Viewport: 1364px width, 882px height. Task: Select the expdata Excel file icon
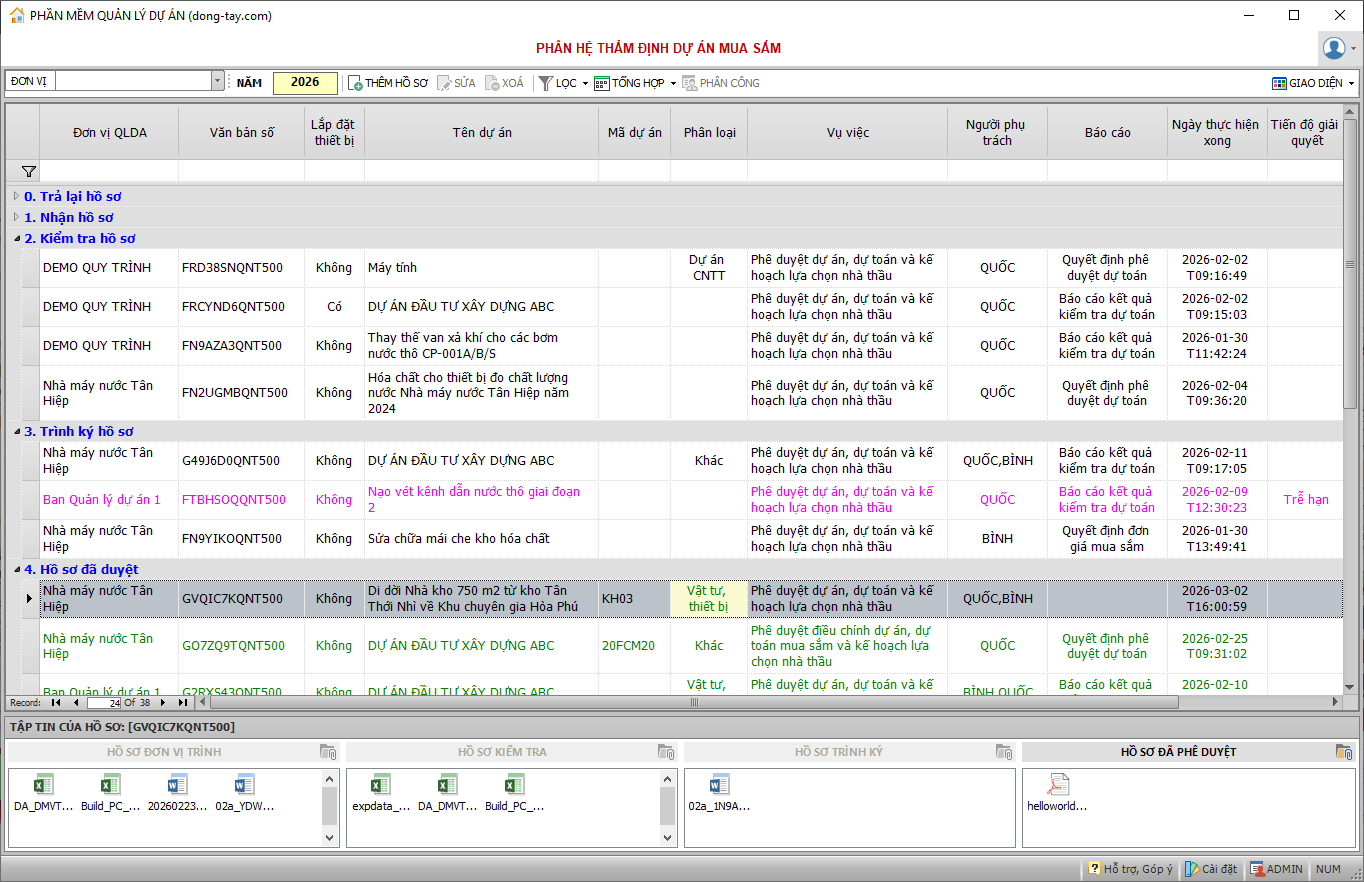pos(380,785)
